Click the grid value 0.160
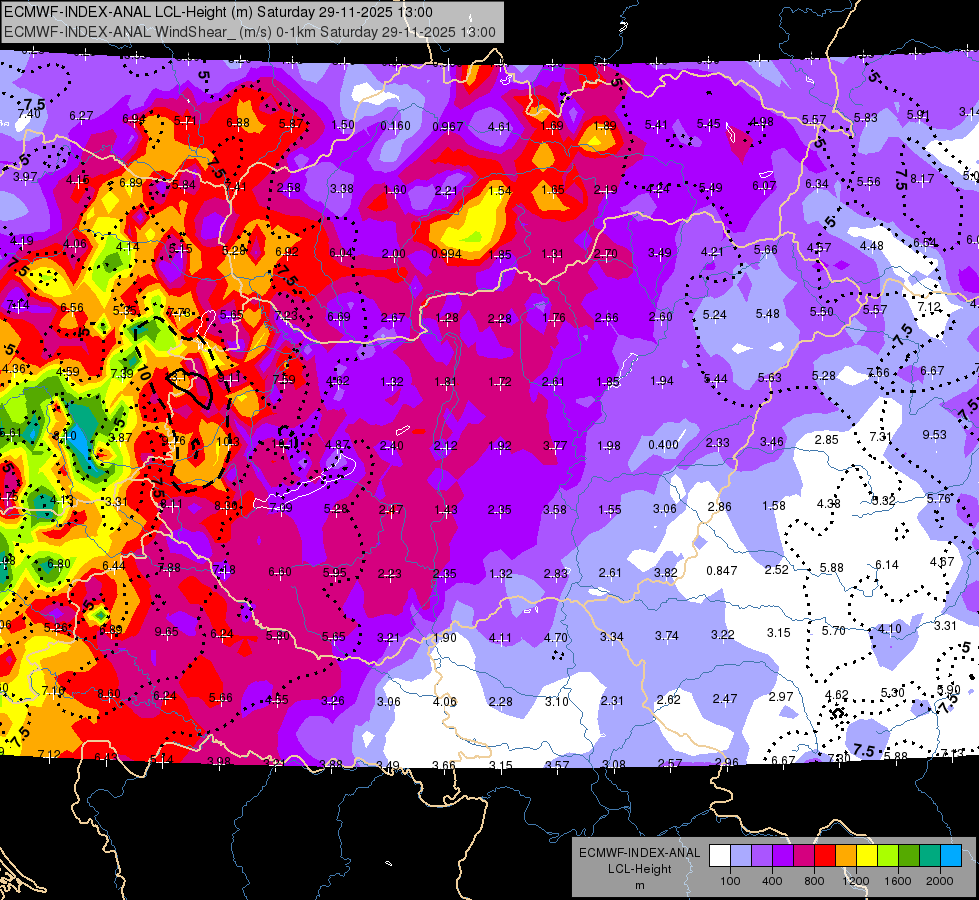The image size is (979, 900). coord(396,126)
